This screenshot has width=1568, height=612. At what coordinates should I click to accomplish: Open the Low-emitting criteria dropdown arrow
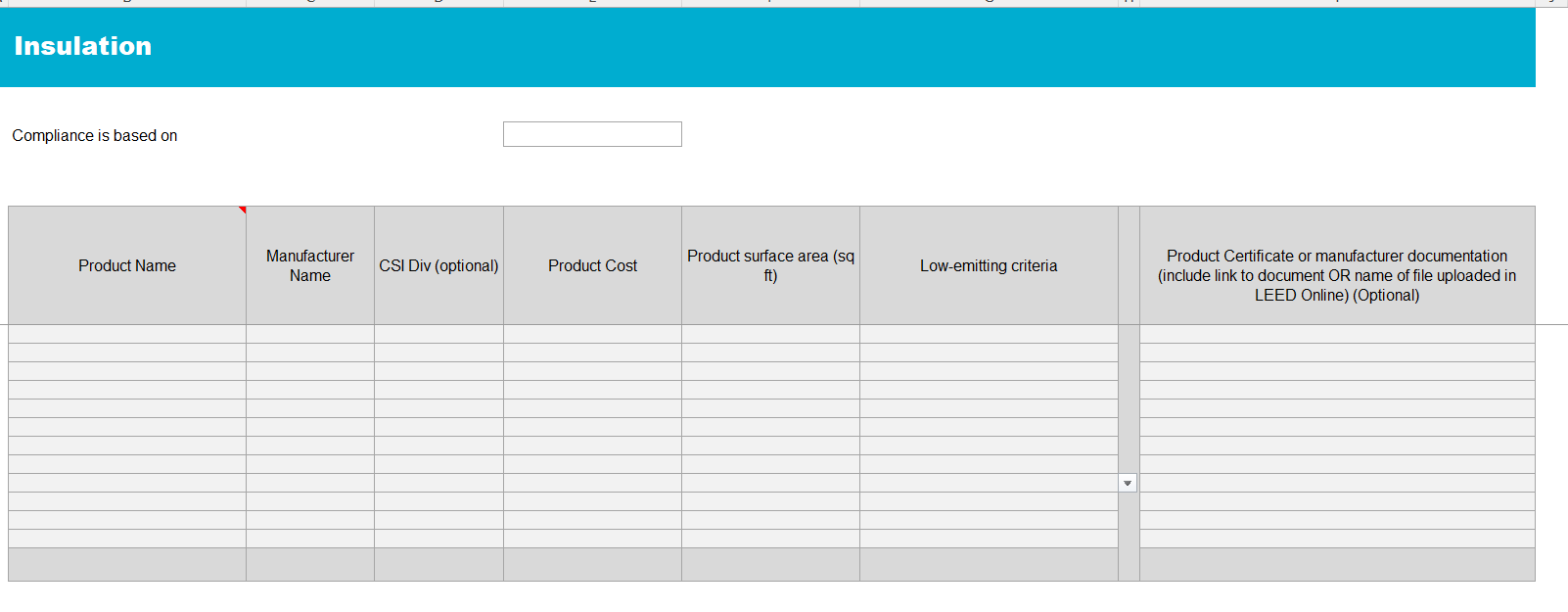tap(1128, 483)
